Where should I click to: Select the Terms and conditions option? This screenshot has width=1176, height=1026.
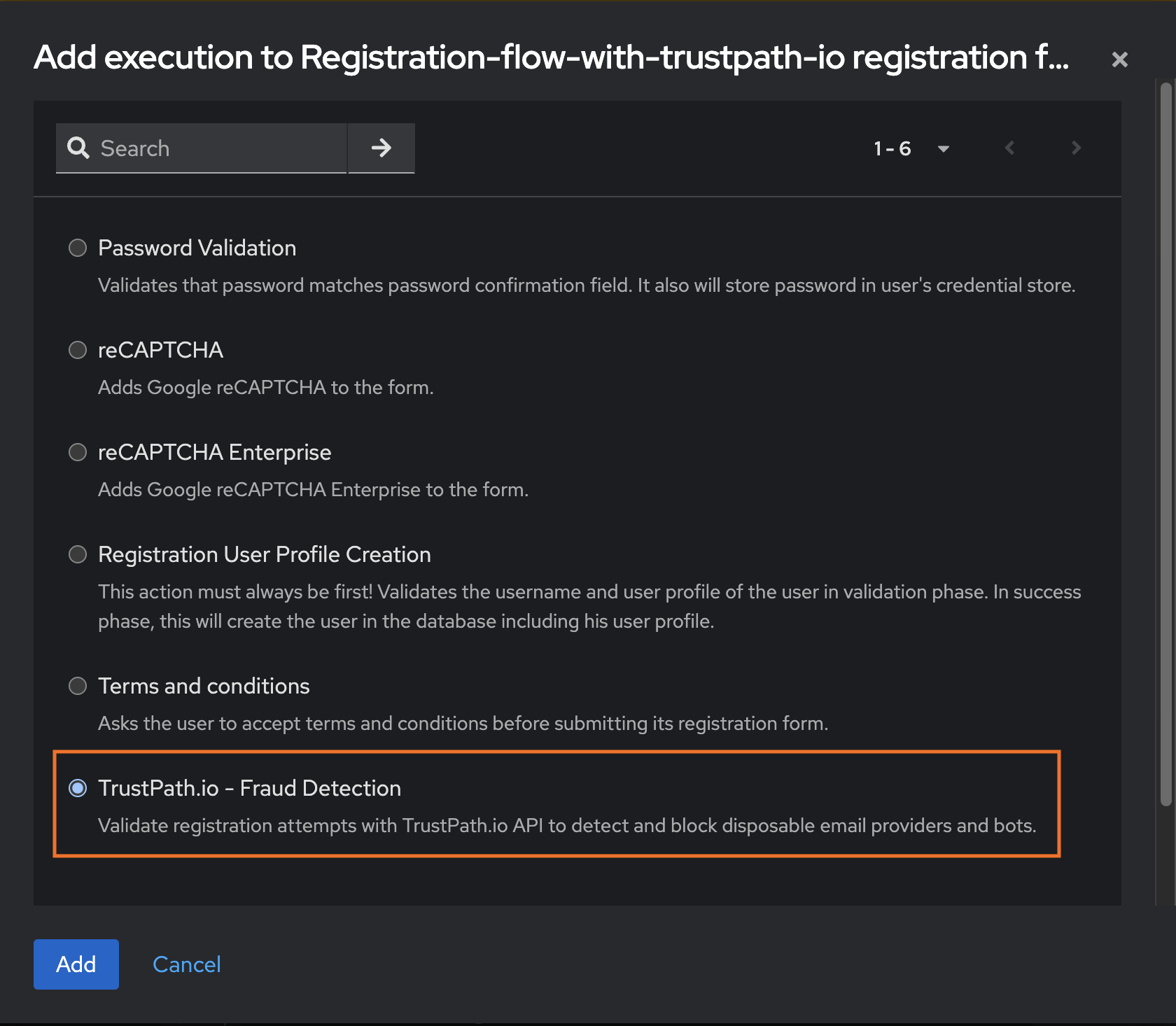(x=77, y=686)
